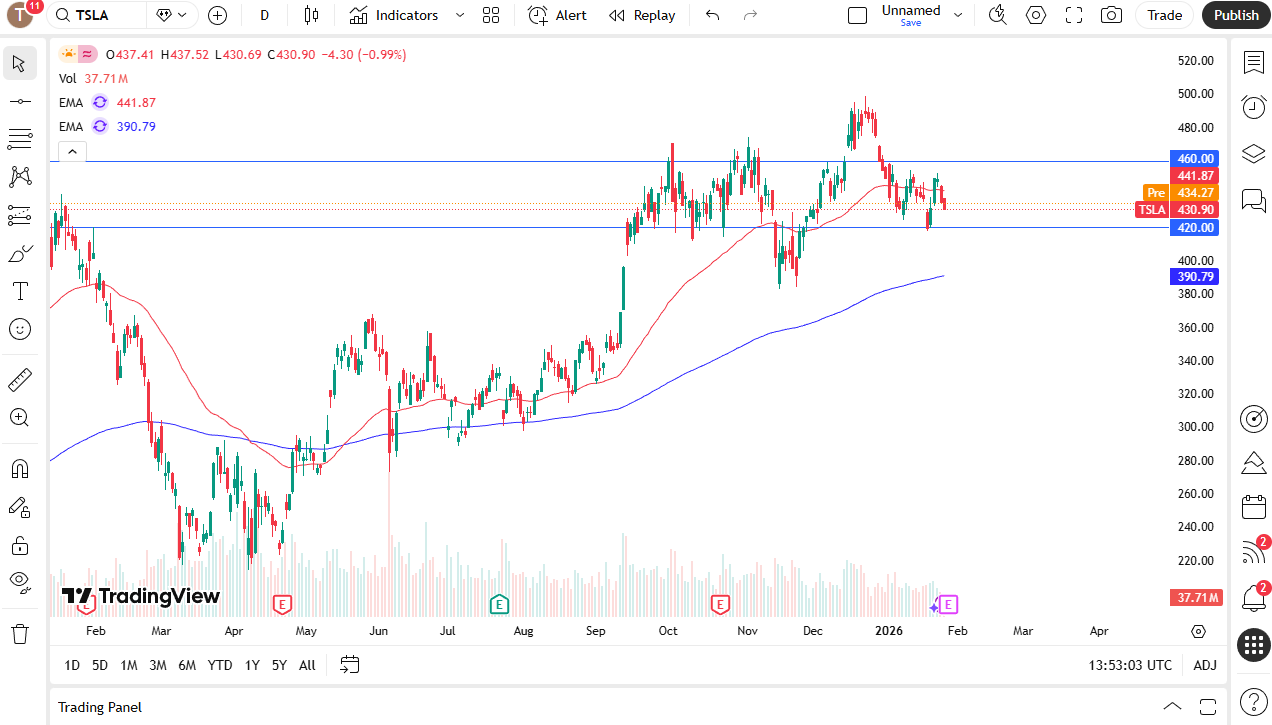Open the object tree layers panel
Image resolution: width=1272 pixels, height=725 pixels.
point(1254,153)
